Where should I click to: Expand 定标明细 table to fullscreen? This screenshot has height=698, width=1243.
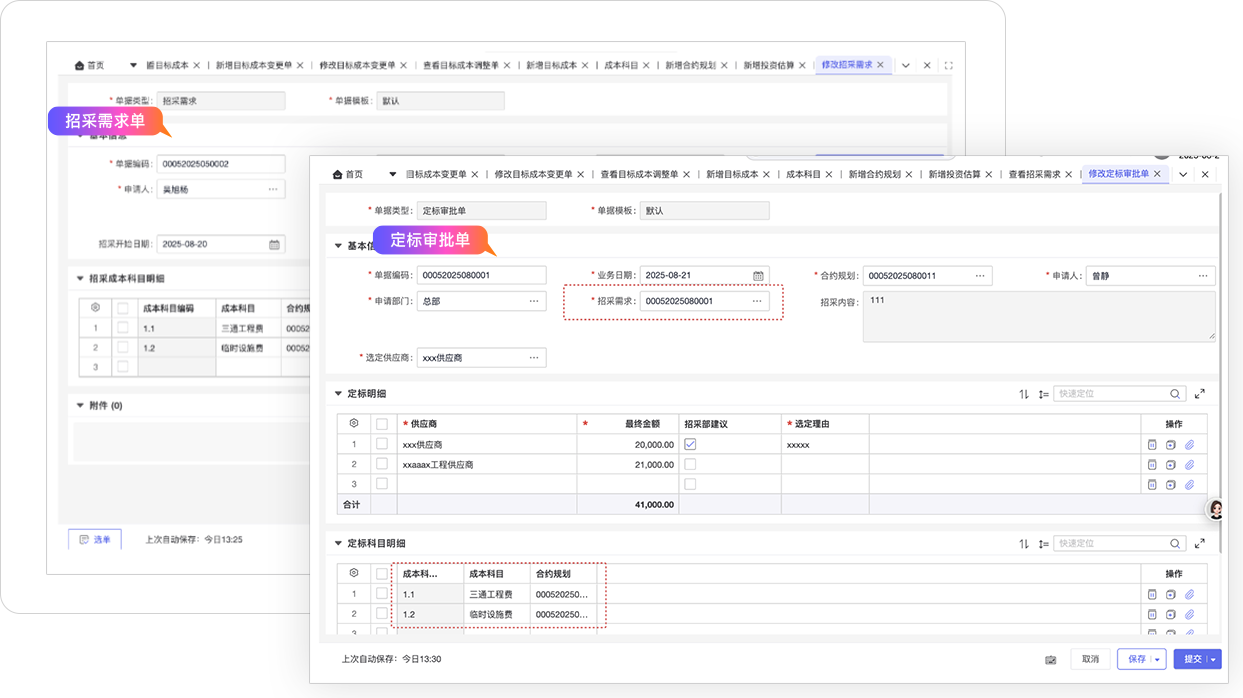click(x=1200, y=394)
